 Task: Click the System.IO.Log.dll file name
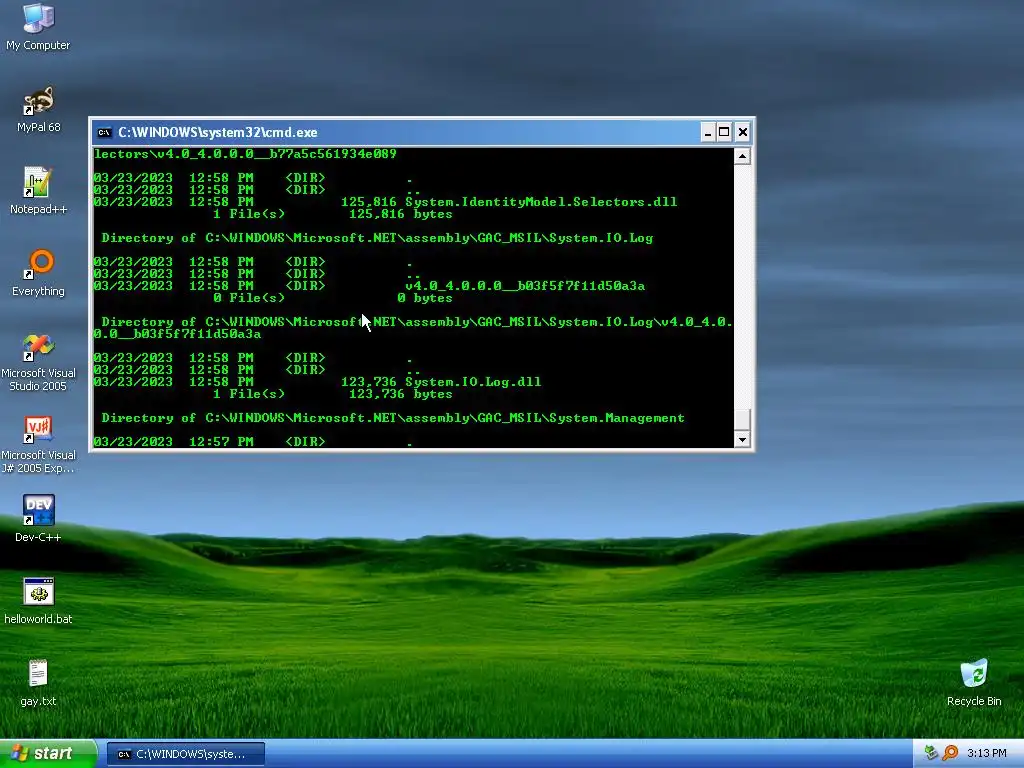[x=473, y=381]
